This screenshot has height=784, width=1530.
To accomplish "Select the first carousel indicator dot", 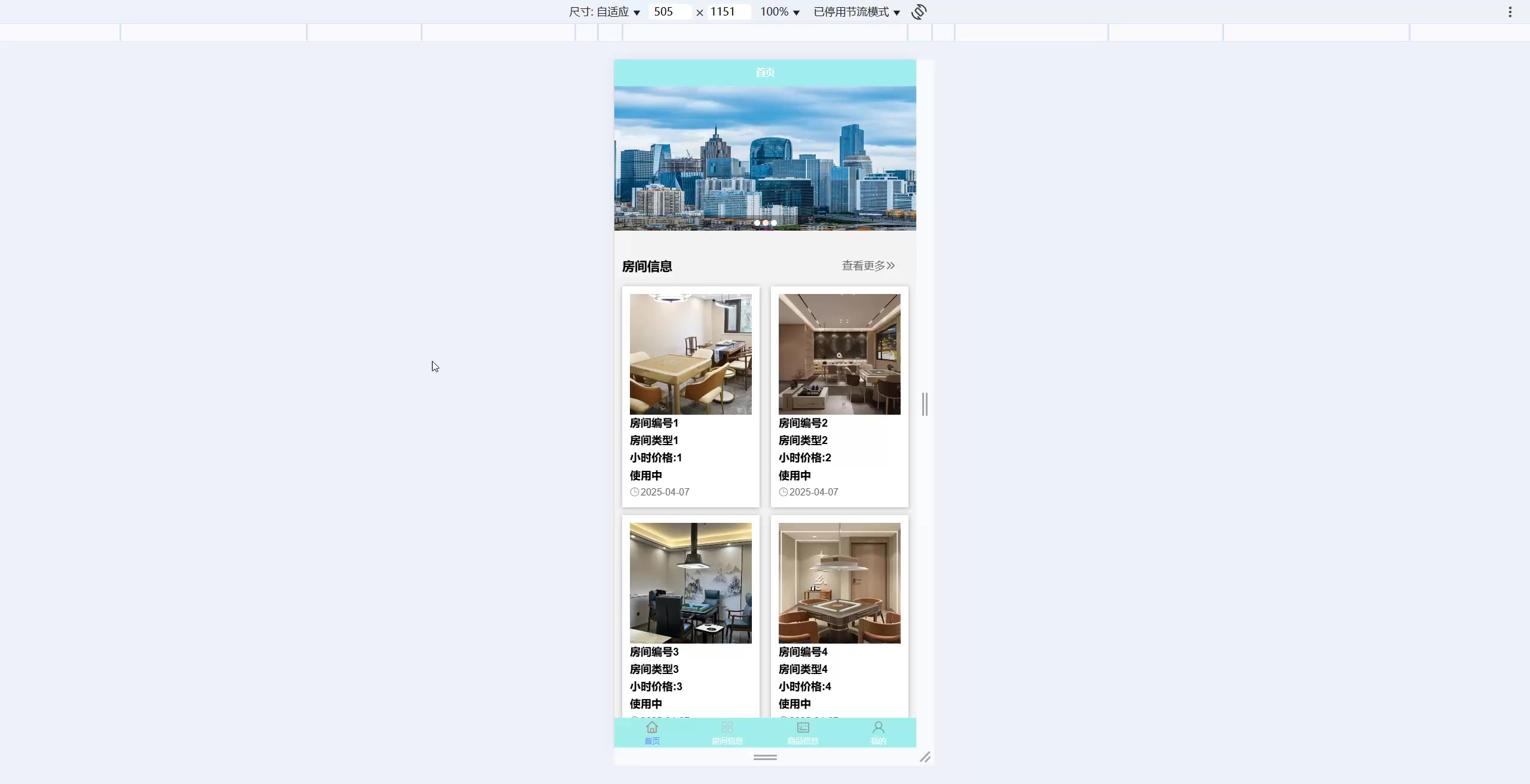I will pos(757,223).
